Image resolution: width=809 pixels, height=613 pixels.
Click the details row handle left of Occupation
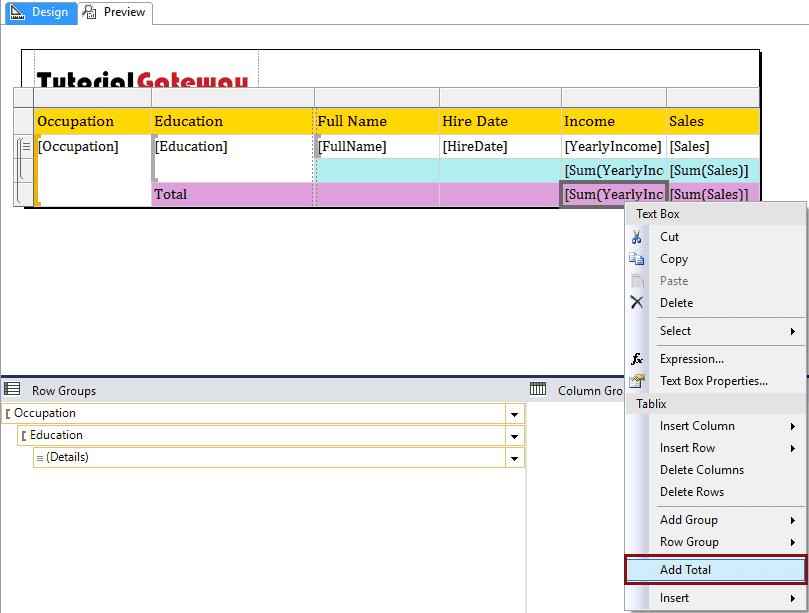point(25,147)
